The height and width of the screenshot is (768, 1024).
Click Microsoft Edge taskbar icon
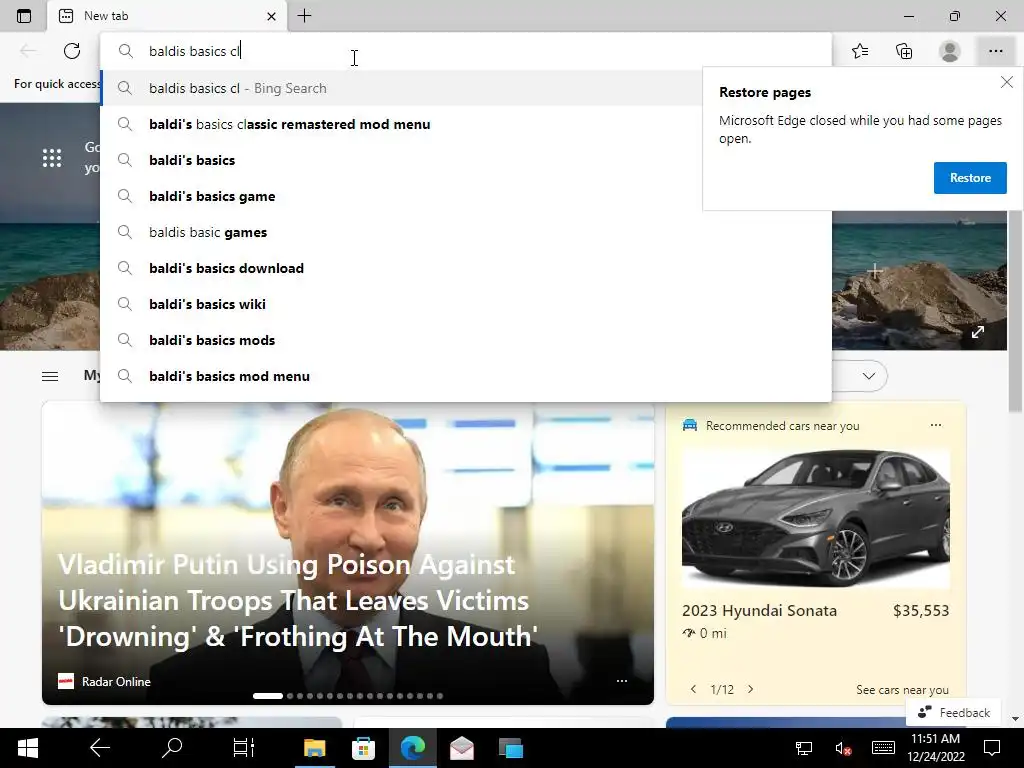click(x=413, y=748)
